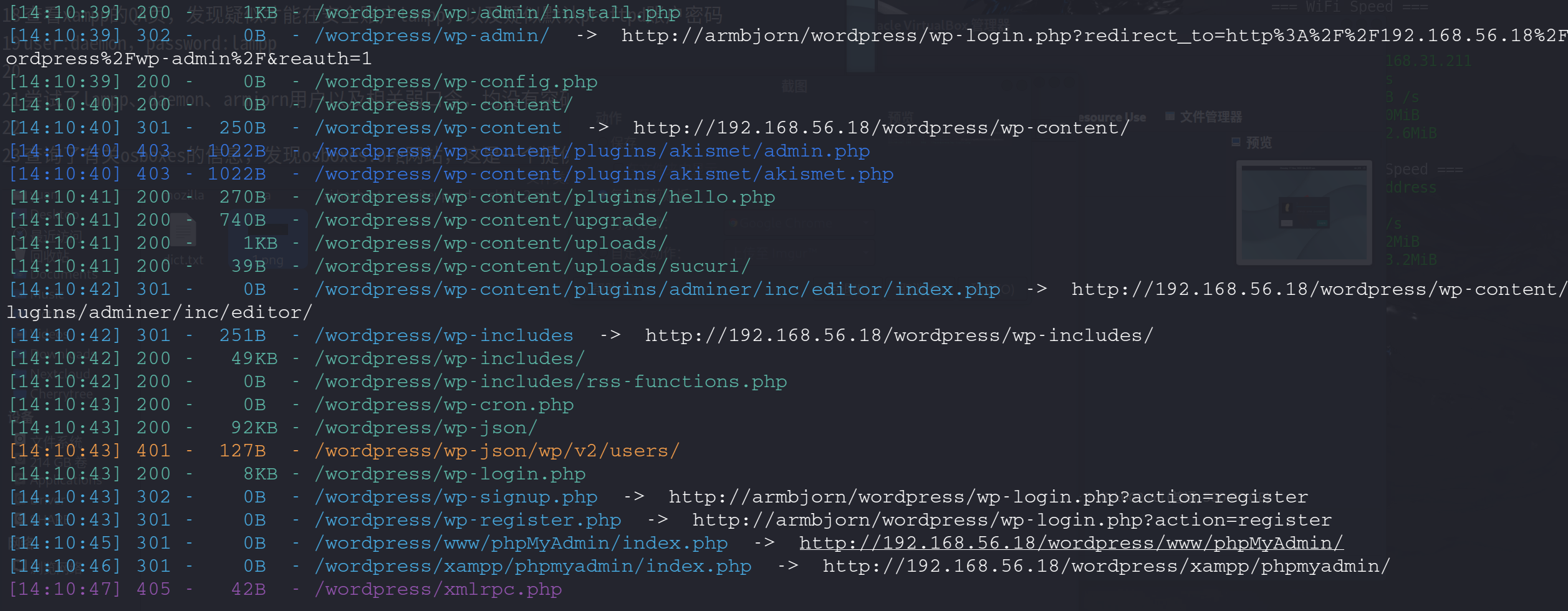Click the wp-content/uploads/sucuri/ directory path
This screenshot has width=1568, height=611.
533,266
